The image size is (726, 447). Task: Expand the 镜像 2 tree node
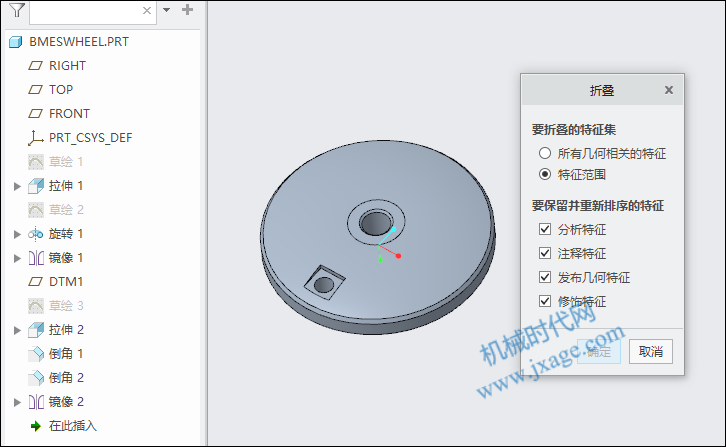17,402
